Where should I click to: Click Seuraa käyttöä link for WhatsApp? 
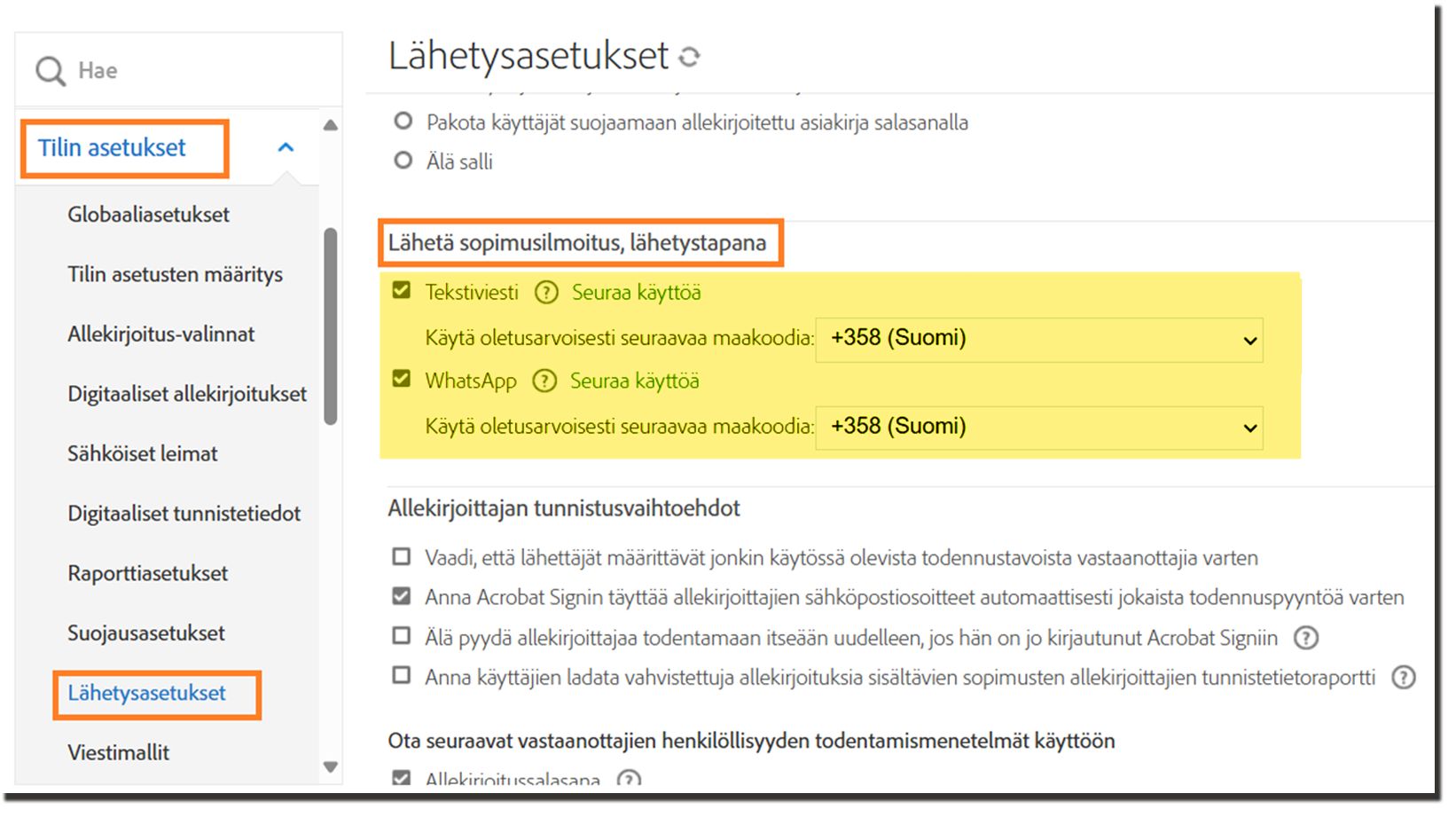pos(634,381)
